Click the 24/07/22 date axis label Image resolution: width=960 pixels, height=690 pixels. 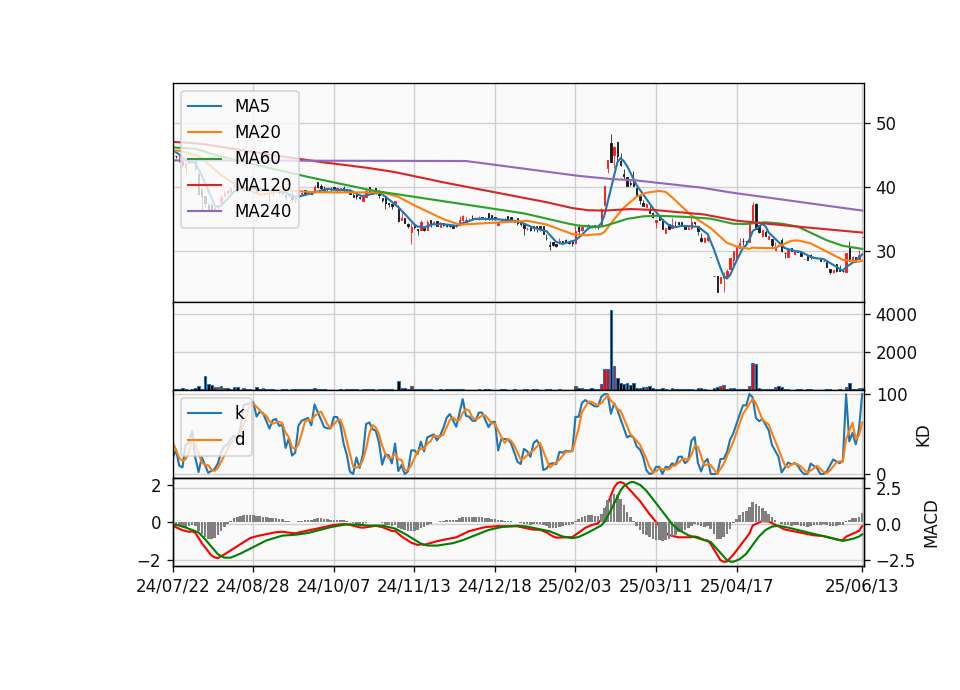pos(173,587)
